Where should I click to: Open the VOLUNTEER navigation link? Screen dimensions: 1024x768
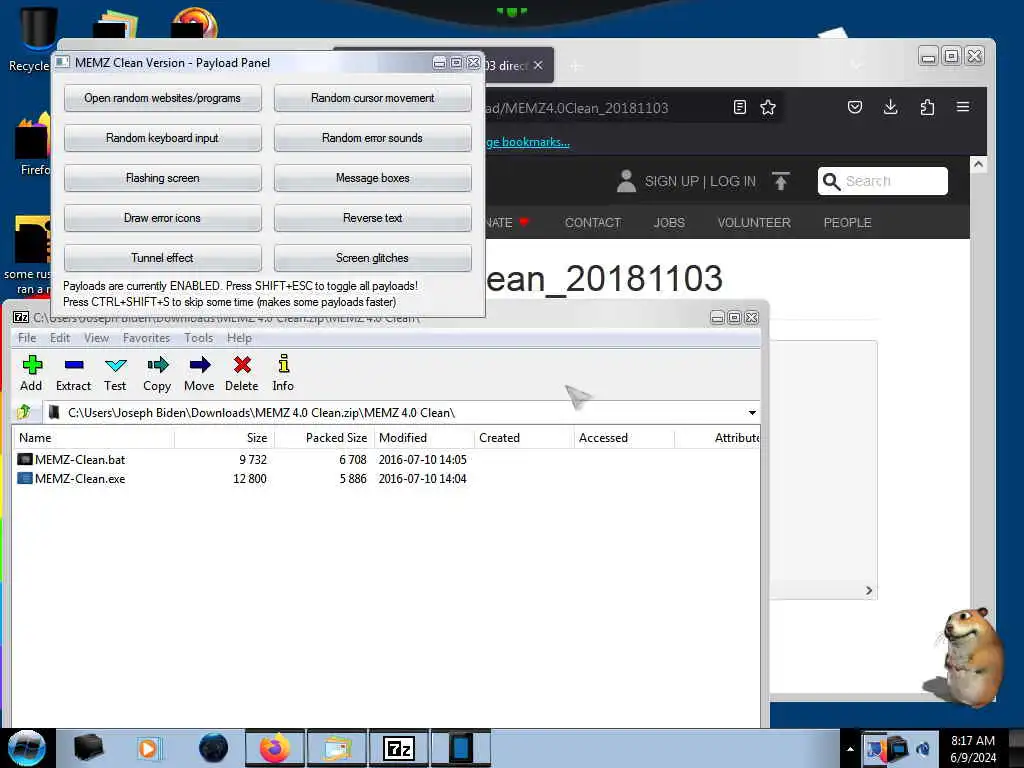(x=754, y=222)
